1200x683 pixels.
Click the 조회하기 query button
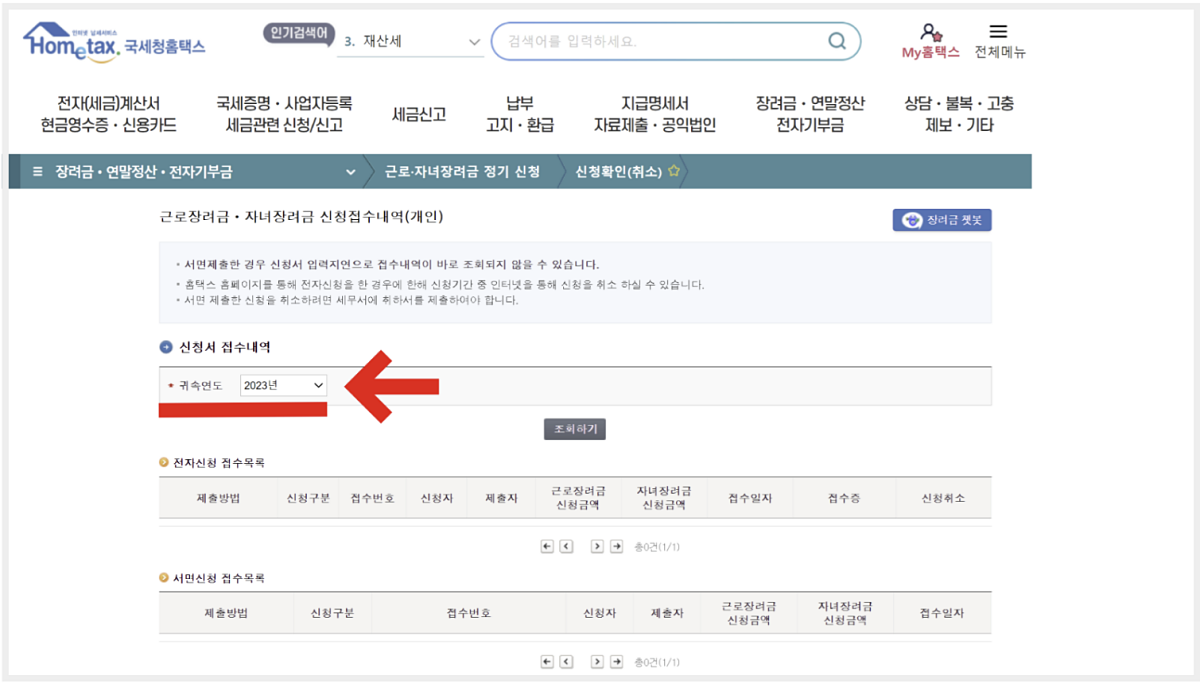[x=575, y=428]
